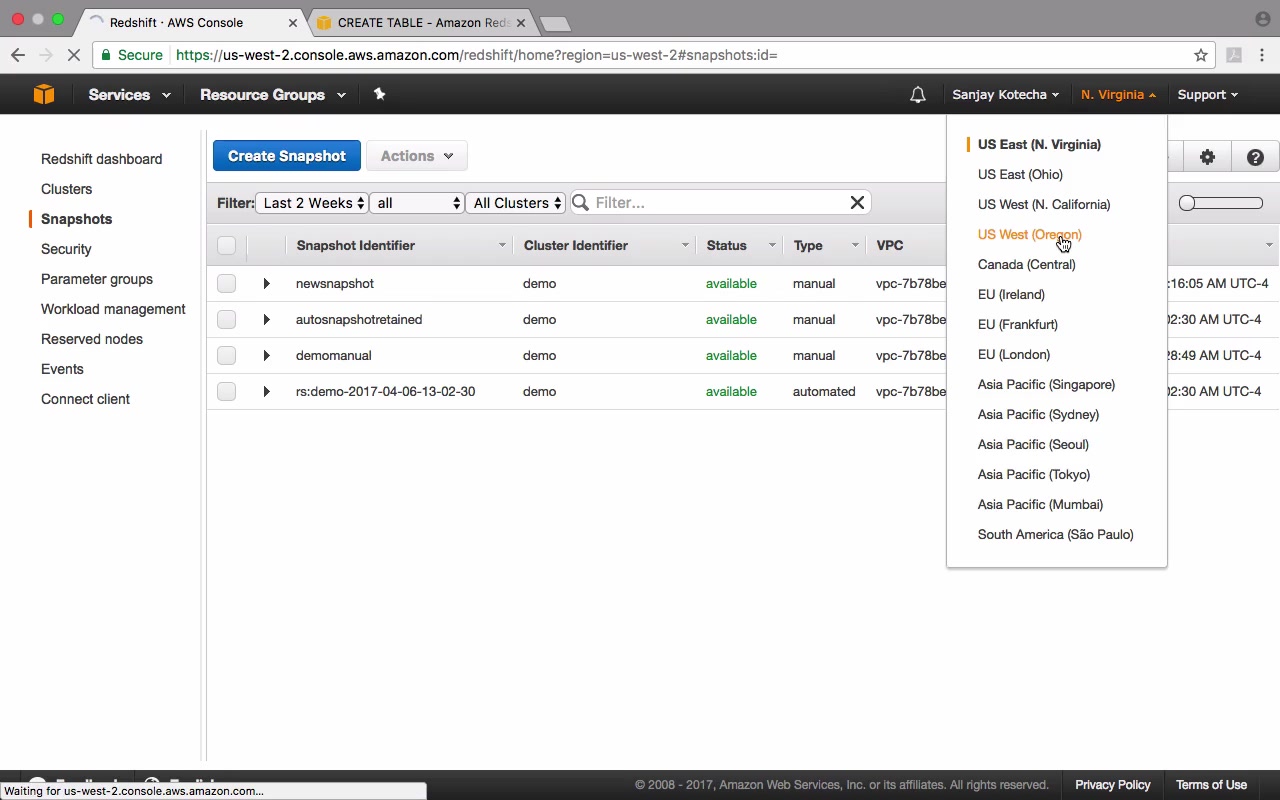
Task: Collapse the N. Virginia region menu
Action: coord(1118,95)
